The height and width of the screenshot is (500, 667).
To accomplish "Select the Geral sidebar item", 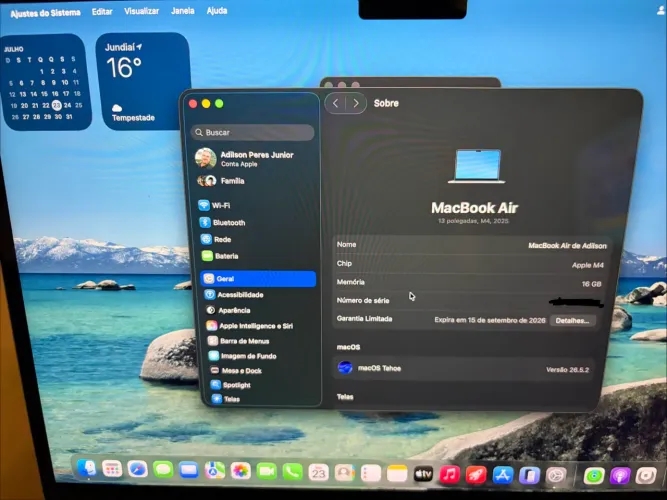I will point(259,279).
